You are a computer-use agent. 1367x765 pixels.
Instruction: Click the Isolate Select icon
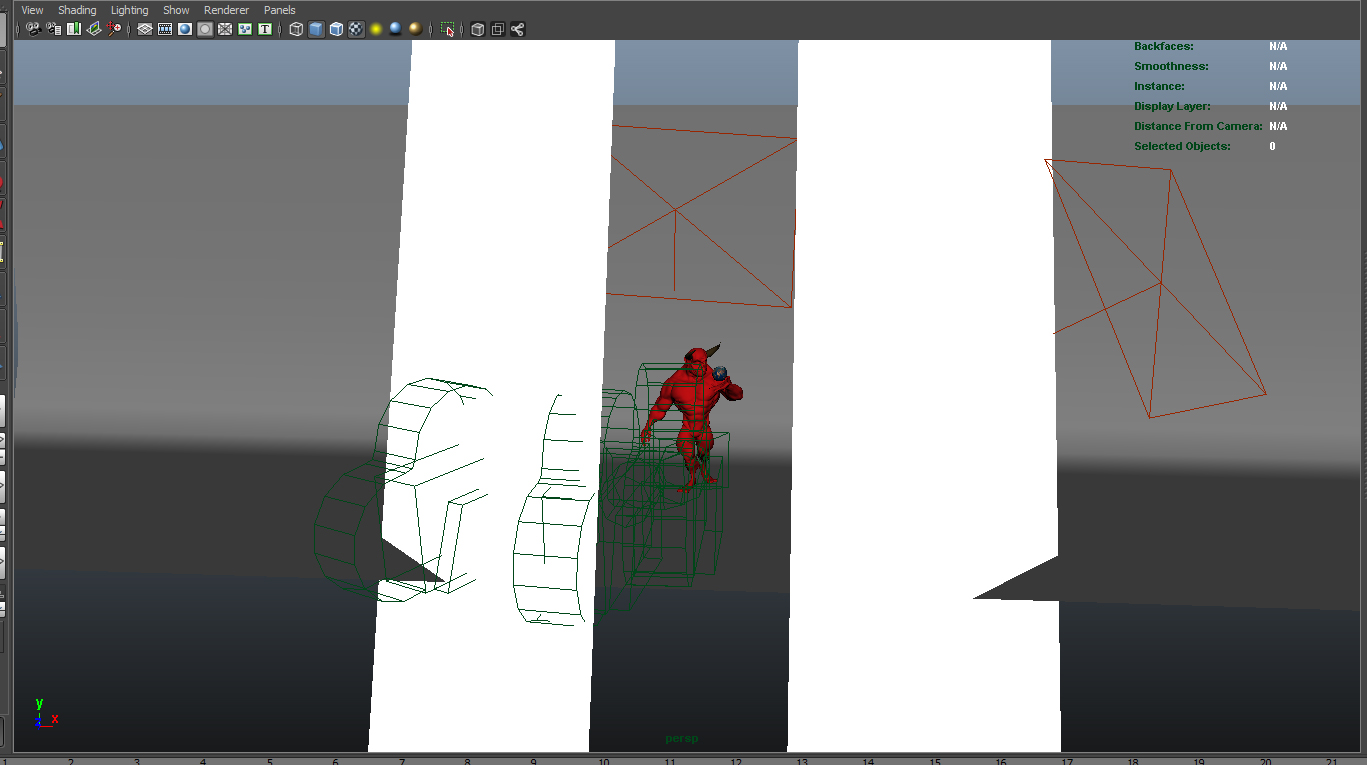pos(447,29)
